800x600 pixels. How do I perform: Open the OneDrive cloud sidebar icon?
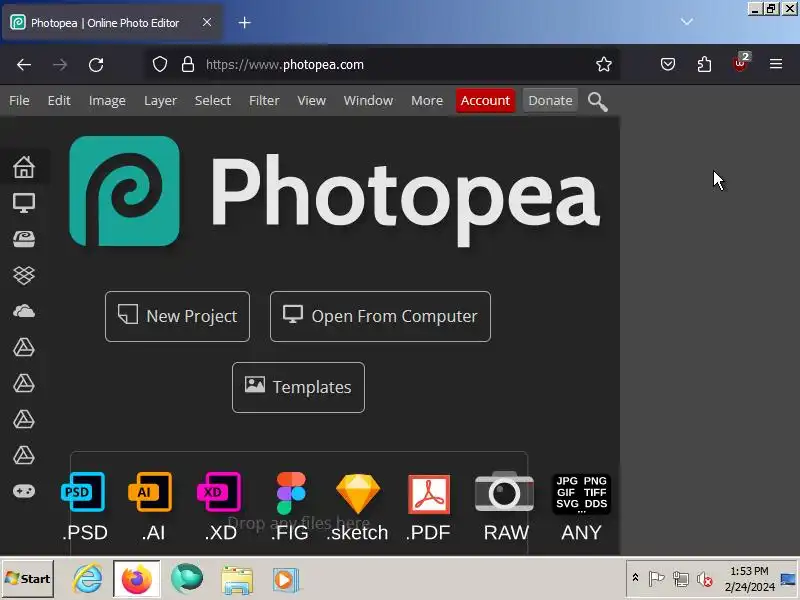coord(24,311)
